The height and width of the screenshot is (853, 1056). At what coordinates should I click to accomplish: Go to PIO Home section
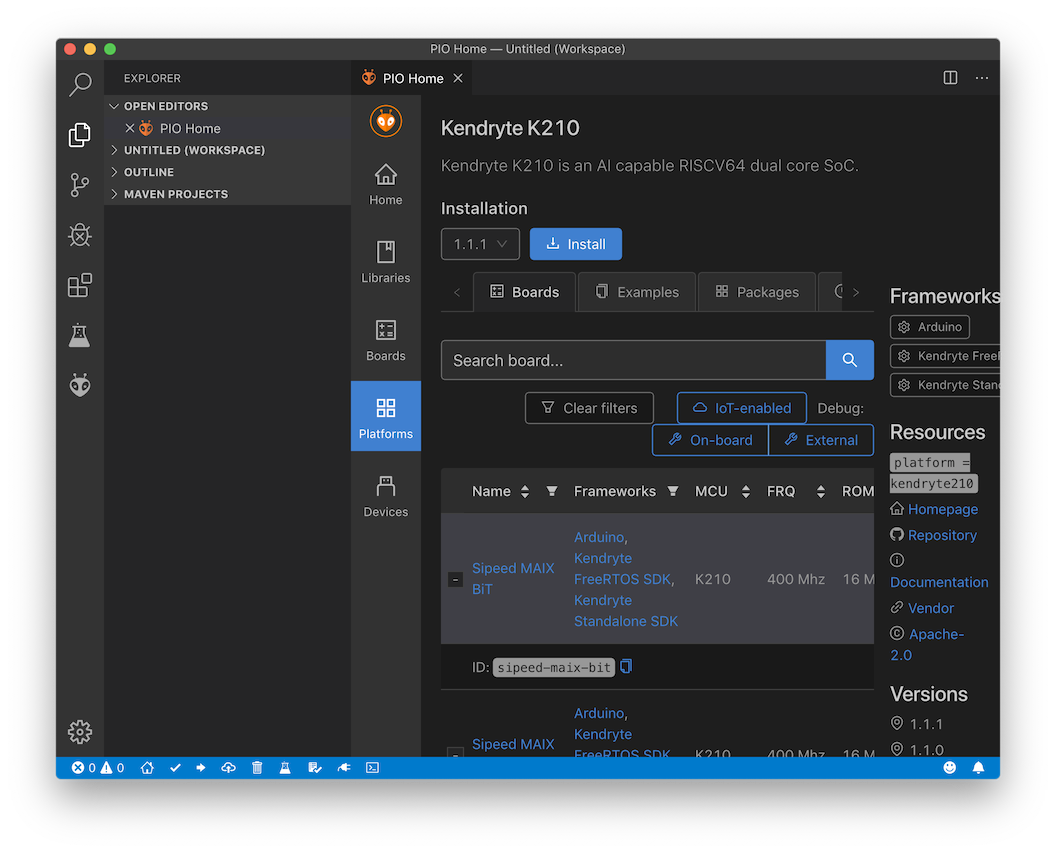coord(386,184)
